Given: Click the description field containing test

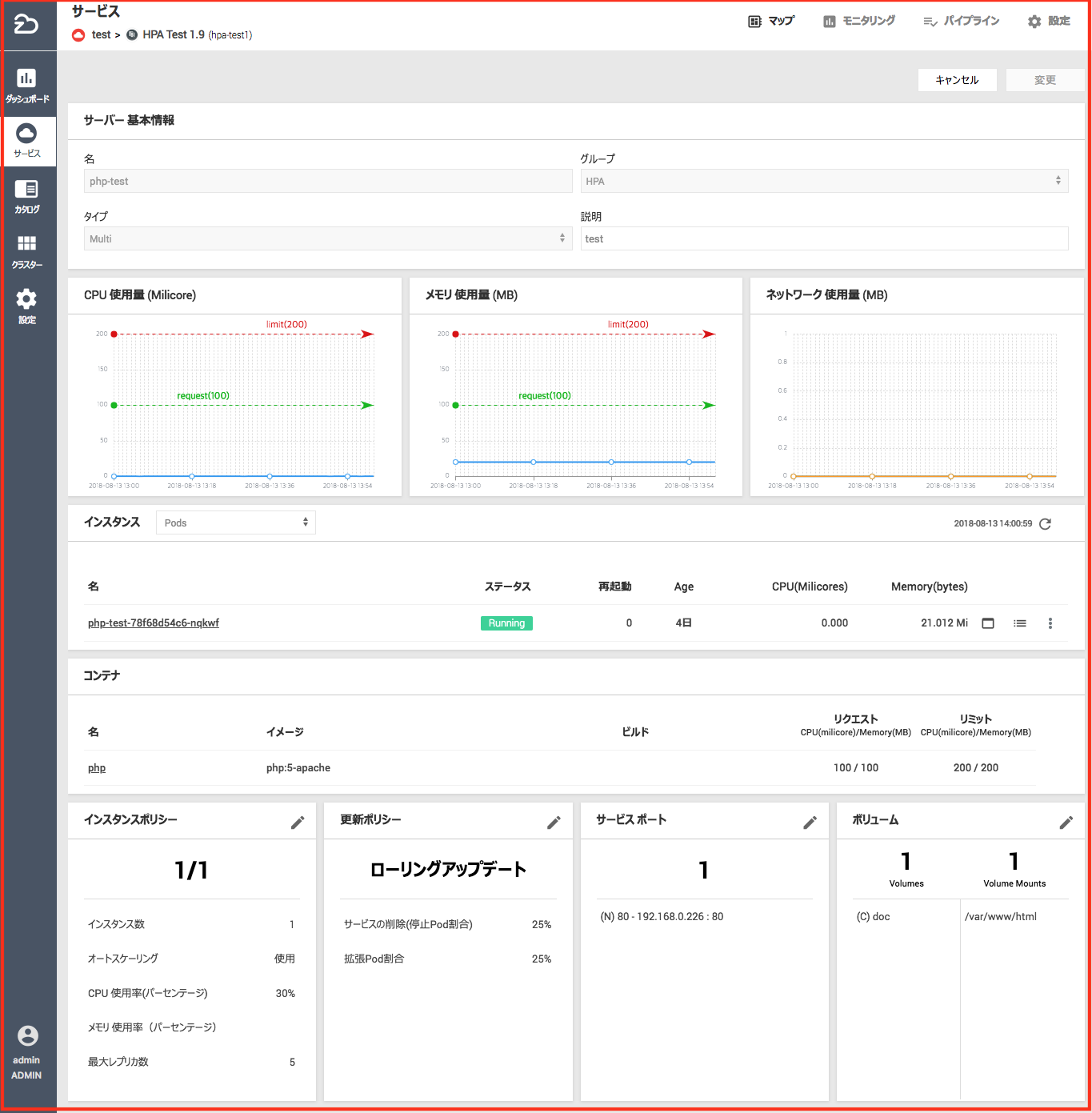Looking at the screenshot, I should 824,238.
